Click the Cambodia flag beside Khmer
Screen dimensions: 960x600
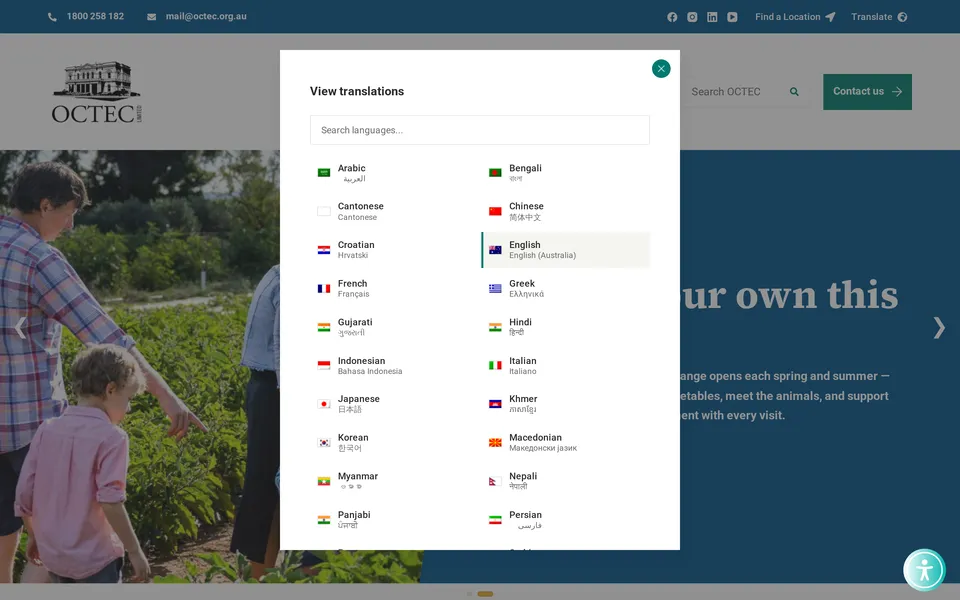[495, 404]
